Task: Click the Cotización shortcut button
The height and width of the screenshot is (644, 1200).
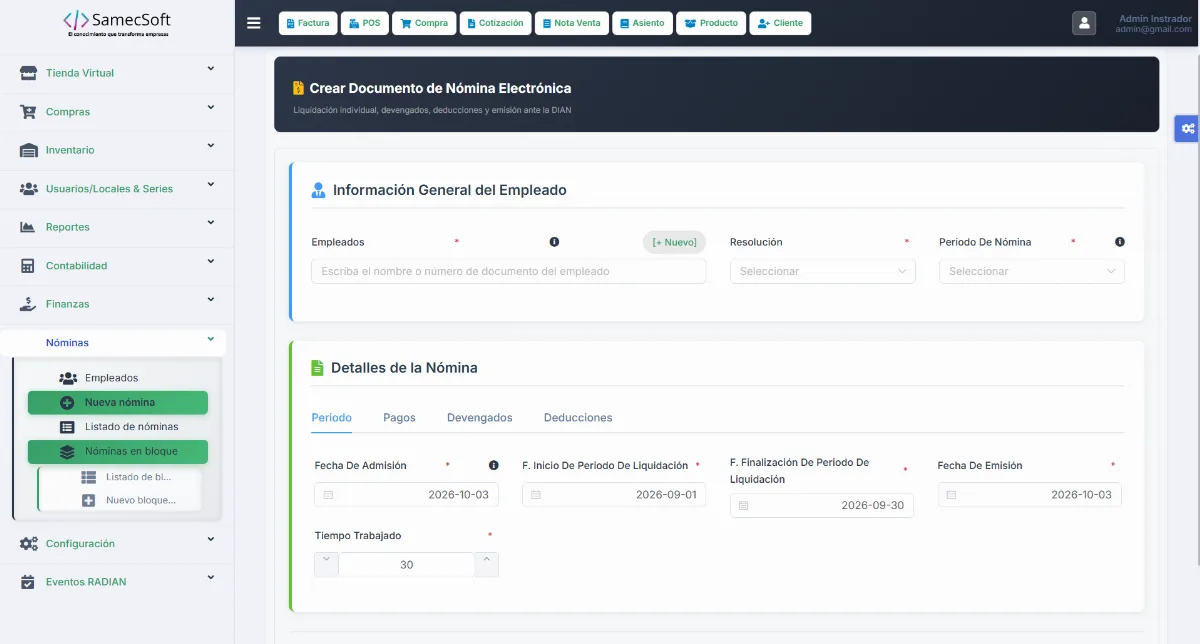Action: [496, 23]
